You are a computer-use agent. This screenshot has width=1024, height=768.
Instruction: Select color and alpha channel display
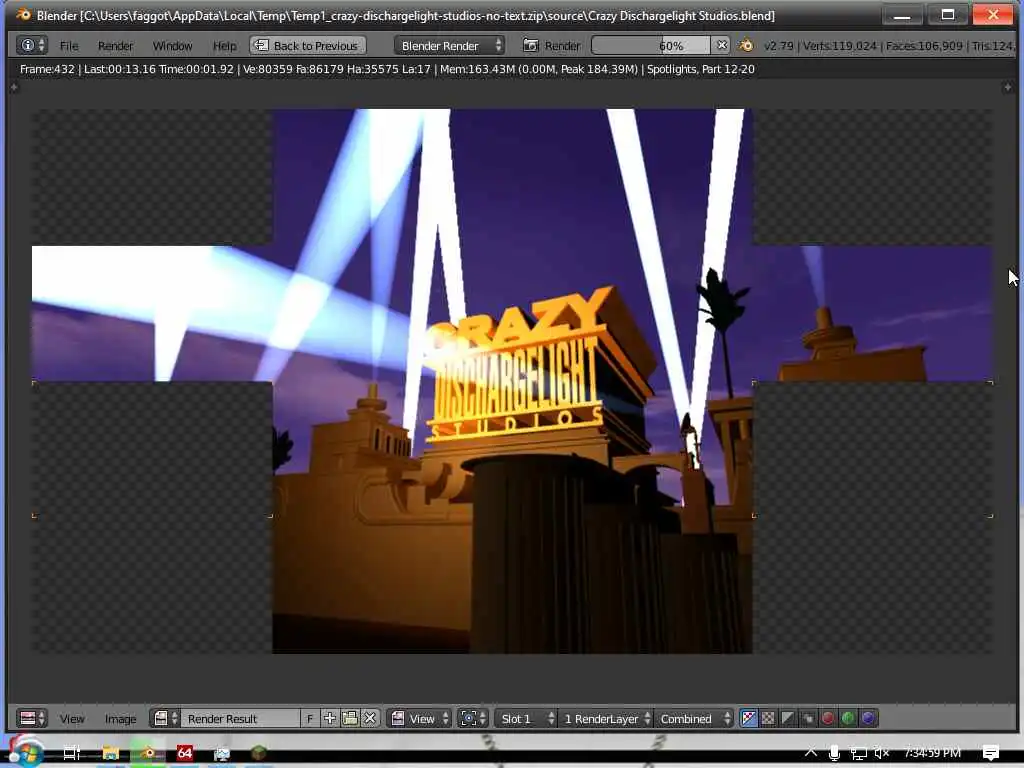coord(748,718)
